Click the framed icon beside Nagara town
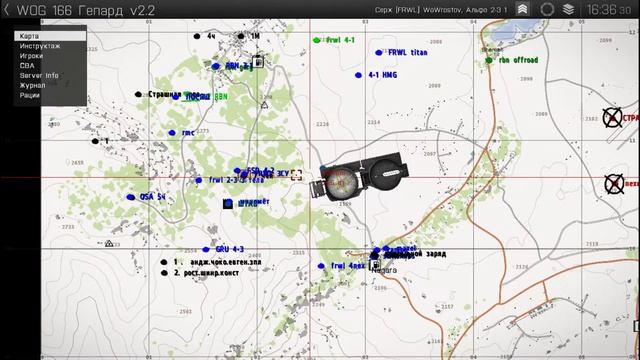This screenshot has width=640, height=360. point(375,265)
